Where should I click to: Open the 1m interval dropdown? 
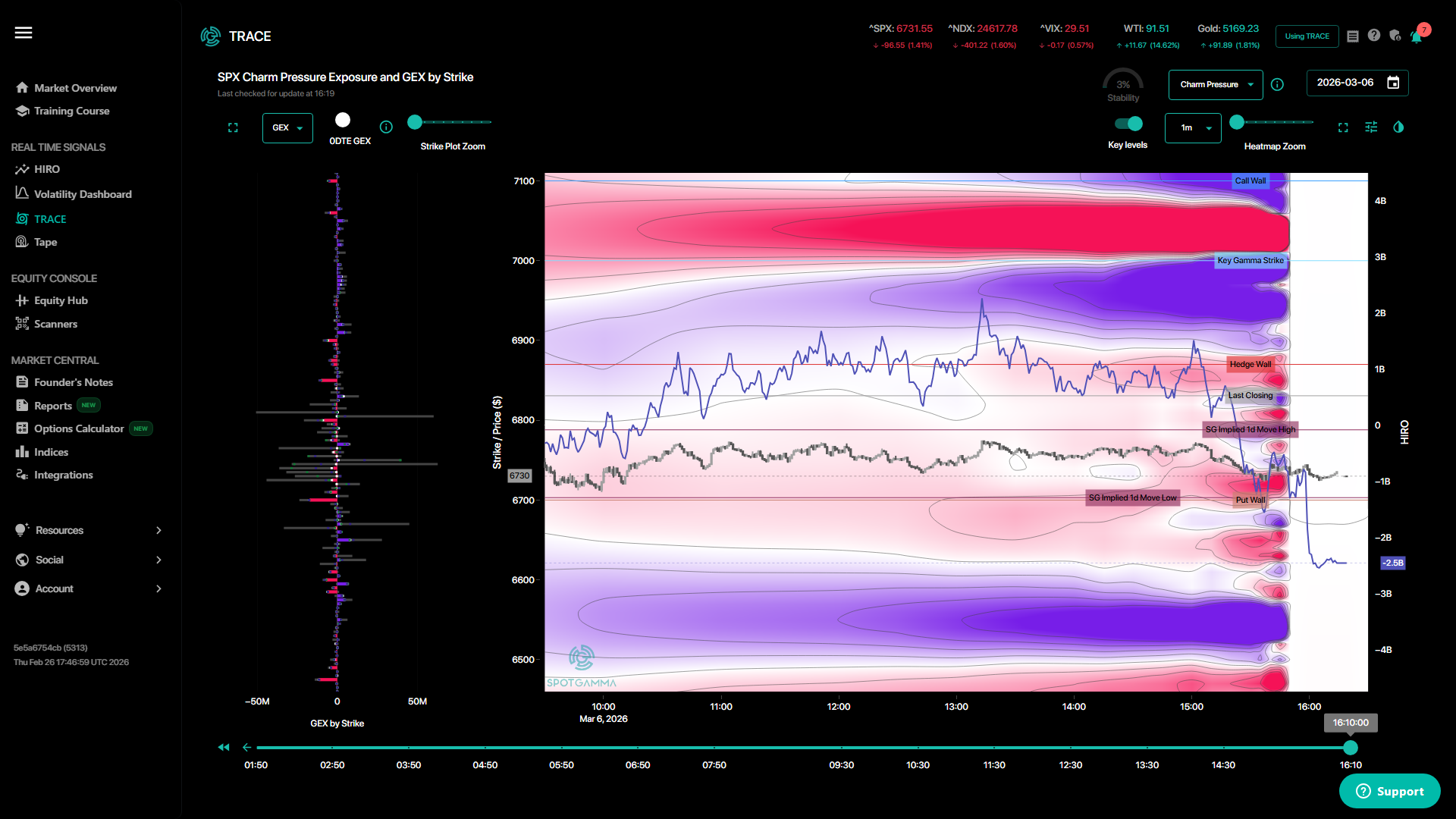tap(1193, 128)
